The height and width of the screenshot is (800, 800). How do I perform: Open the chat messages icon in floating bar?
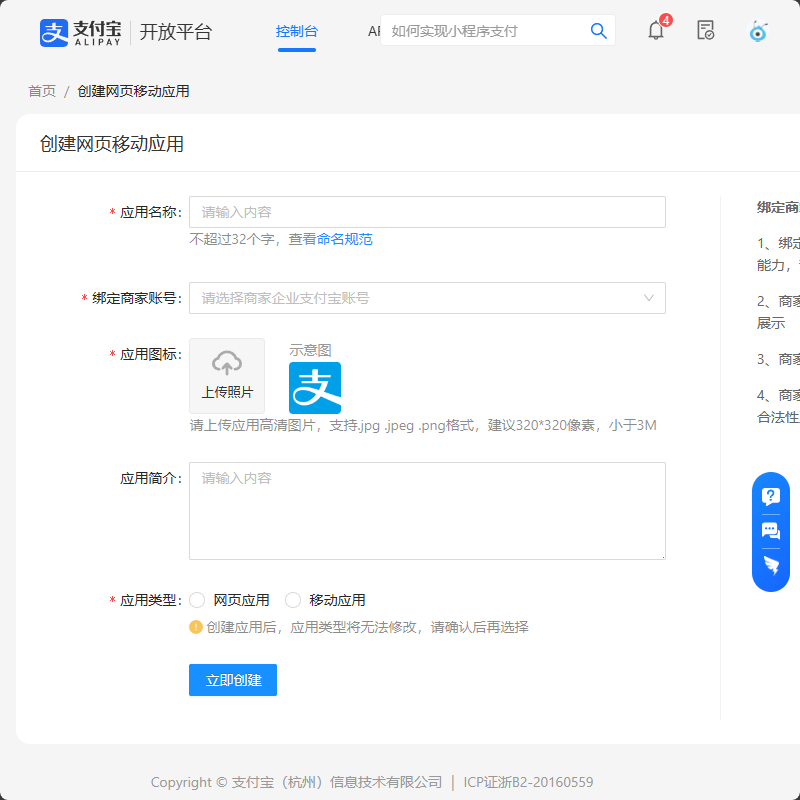(771, 531)
